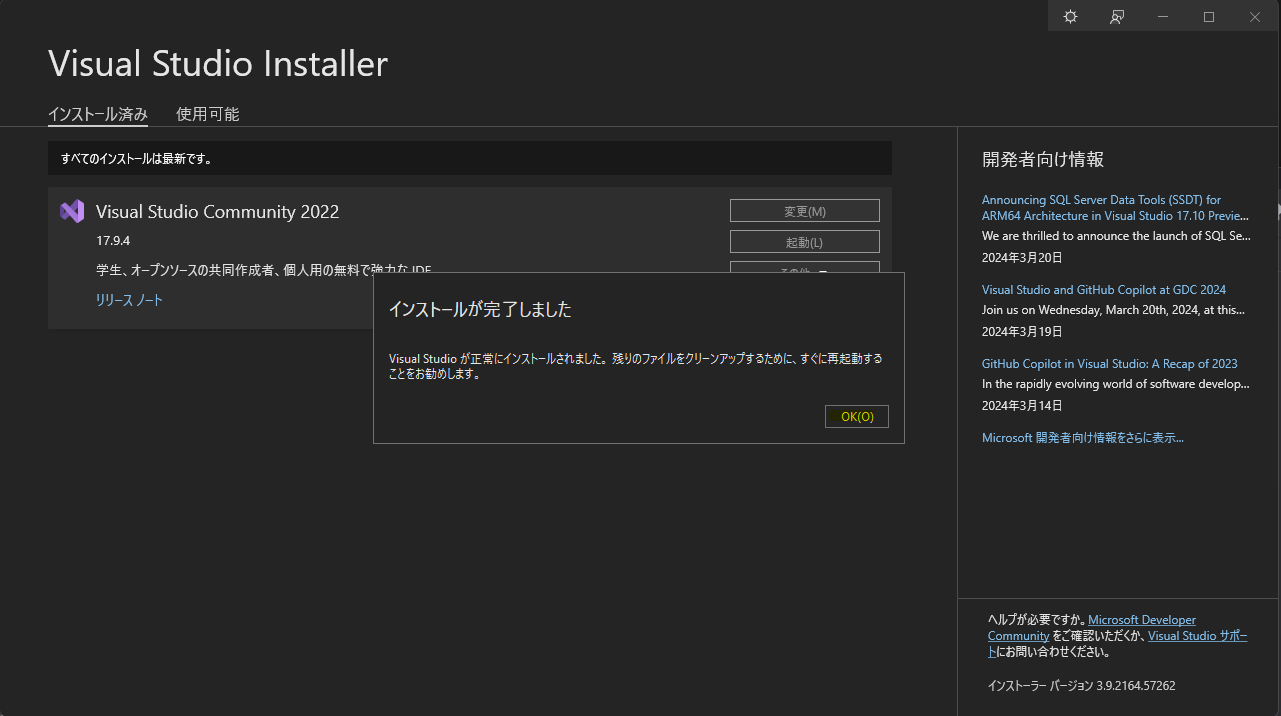Modify the installation via 変更(M)

click(x=804, y=210)
